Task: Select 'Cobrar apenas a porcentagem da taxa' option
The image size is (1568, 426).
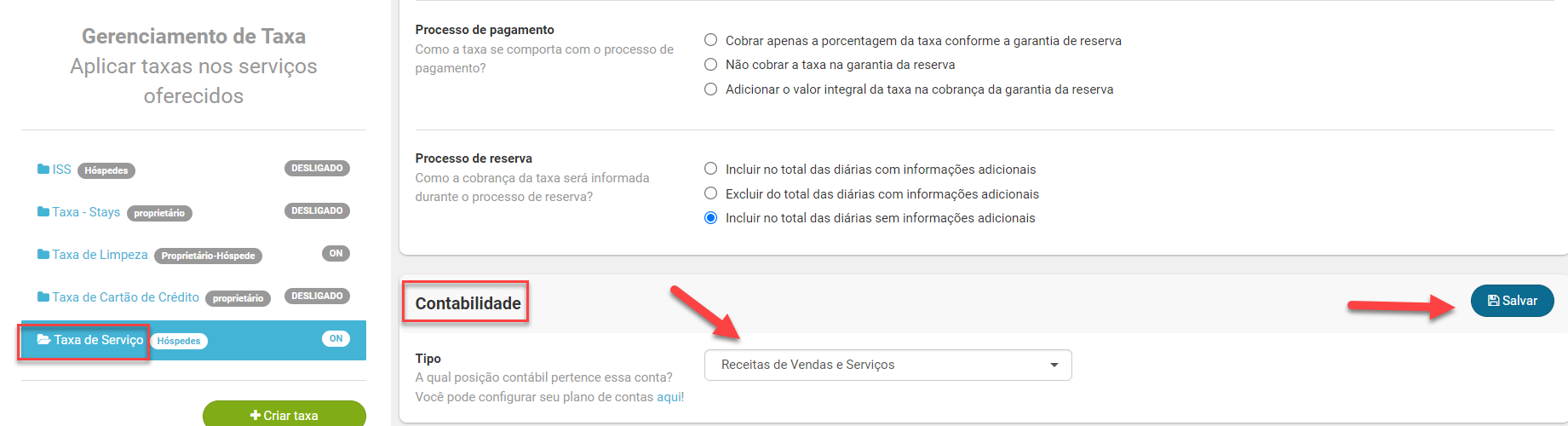Action: point(710,40)
